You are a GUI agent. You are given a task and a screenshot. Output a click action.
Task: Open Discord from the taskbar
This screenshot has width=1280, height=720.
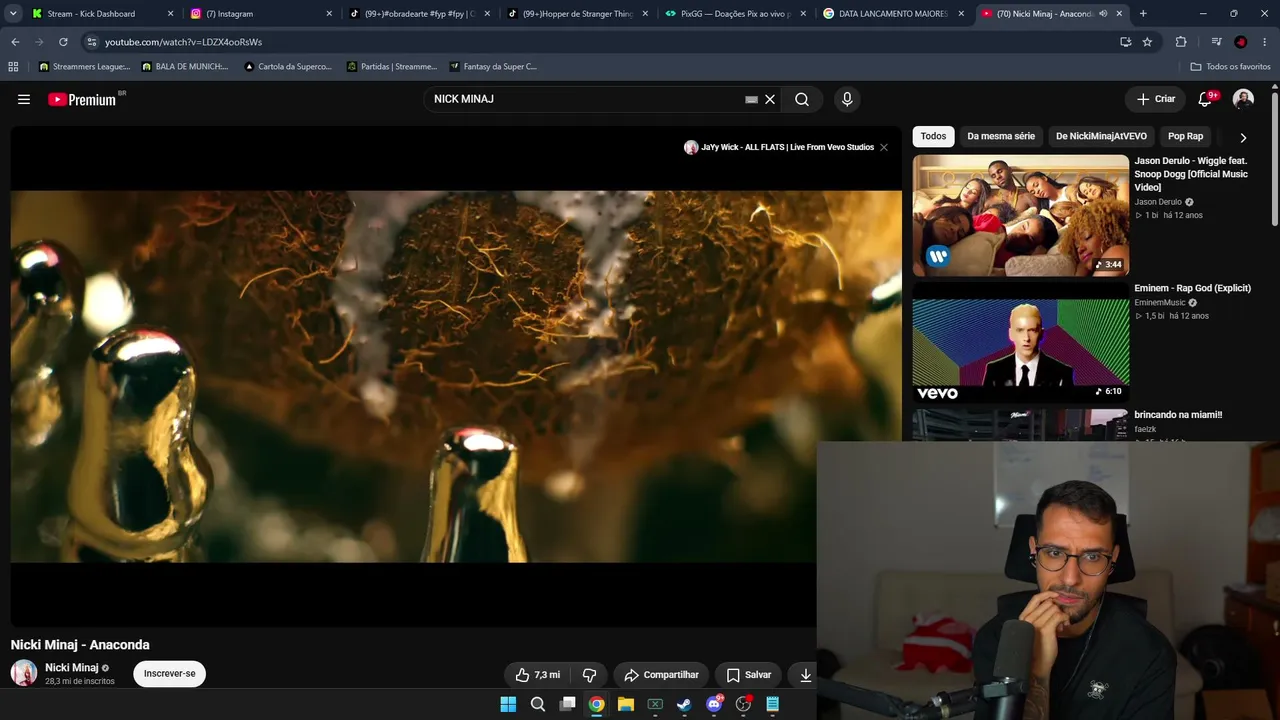click(714, 704)
